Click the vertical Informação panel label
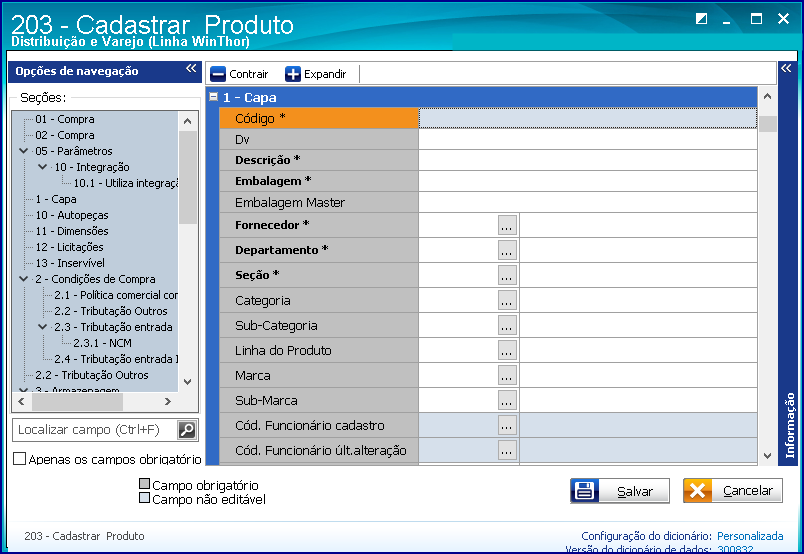The image size is (804, 554). point(790,425)
